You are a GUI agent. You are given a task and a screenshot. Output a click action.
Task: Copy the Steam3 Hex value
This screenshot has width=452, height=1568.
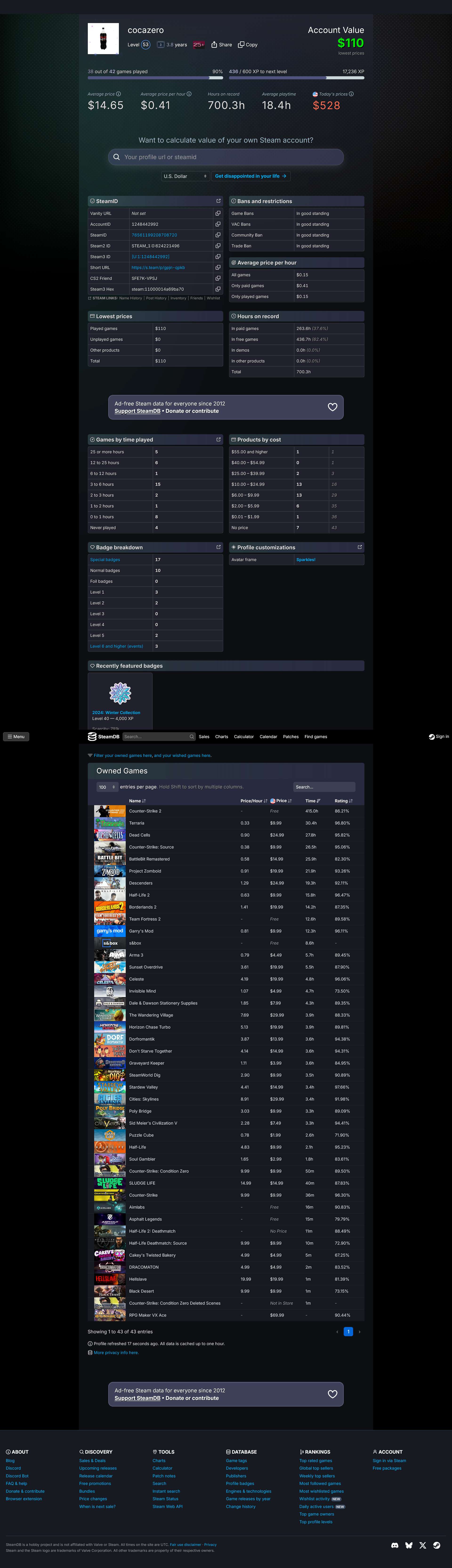[x=218, y=289]
